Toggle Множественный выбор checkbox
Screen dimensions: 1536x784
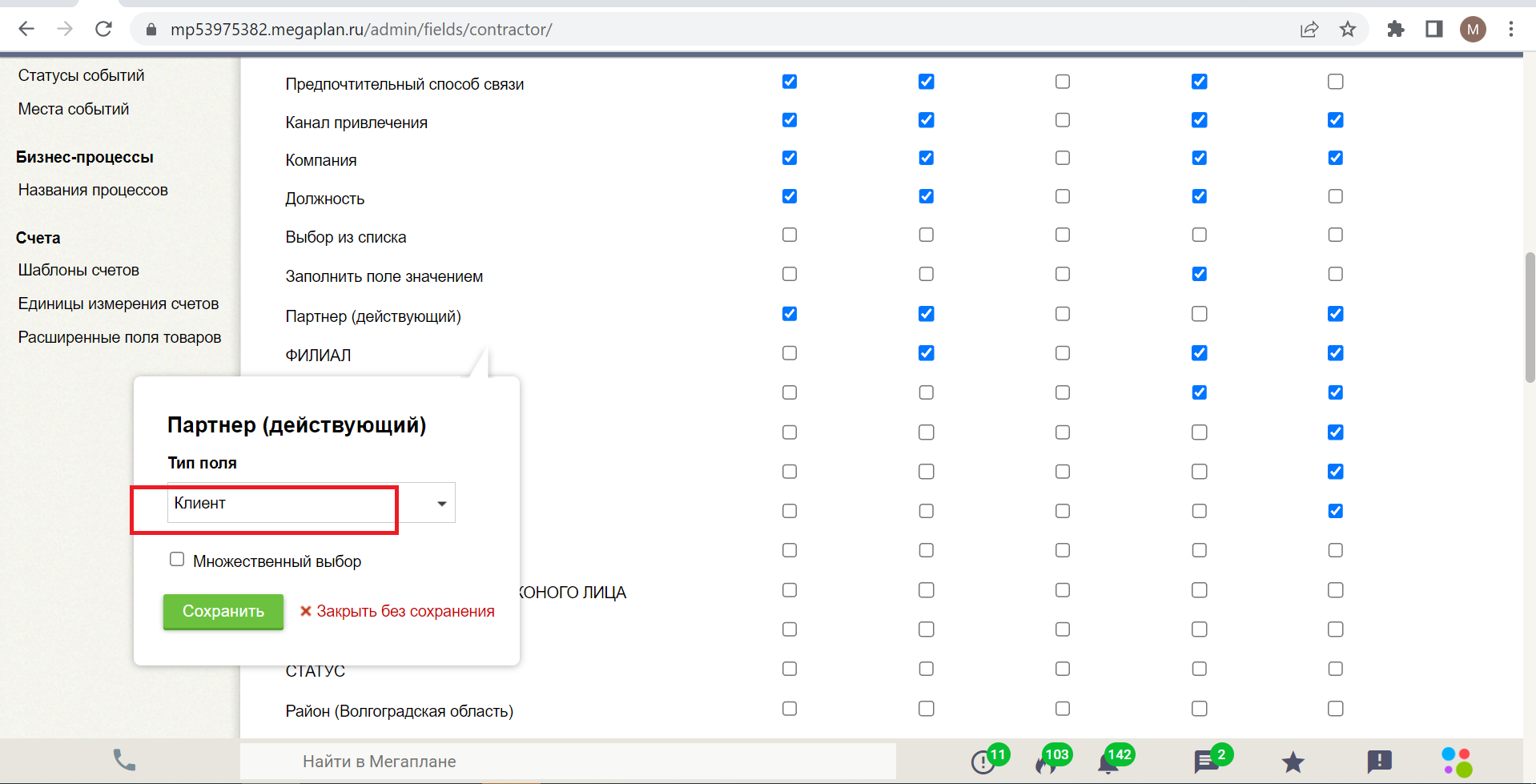coord(177,560)
